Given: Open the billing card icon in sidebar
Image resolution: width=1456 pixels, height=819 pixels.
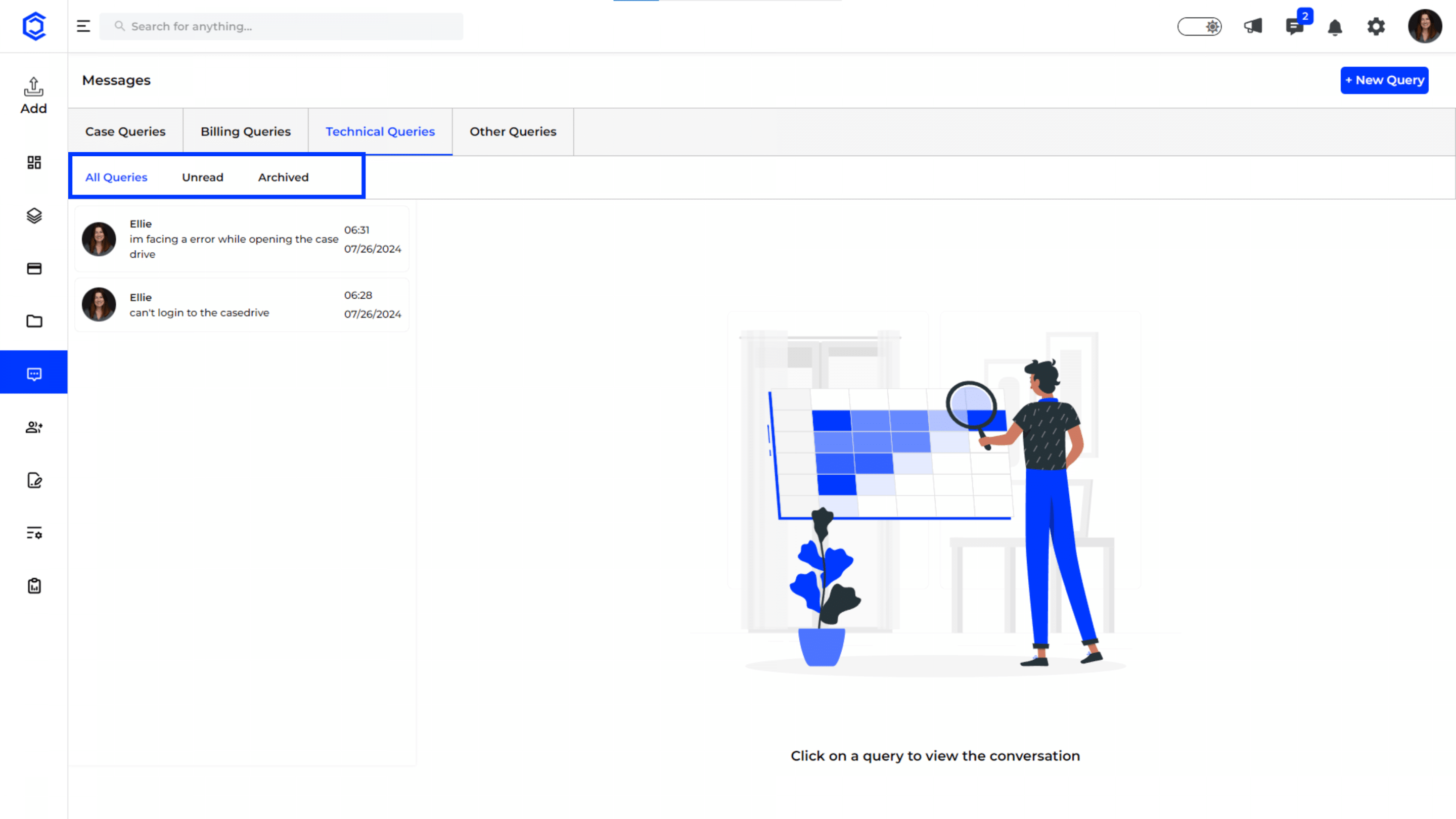Looking at the screenshot, I should [x=34, y=268].
